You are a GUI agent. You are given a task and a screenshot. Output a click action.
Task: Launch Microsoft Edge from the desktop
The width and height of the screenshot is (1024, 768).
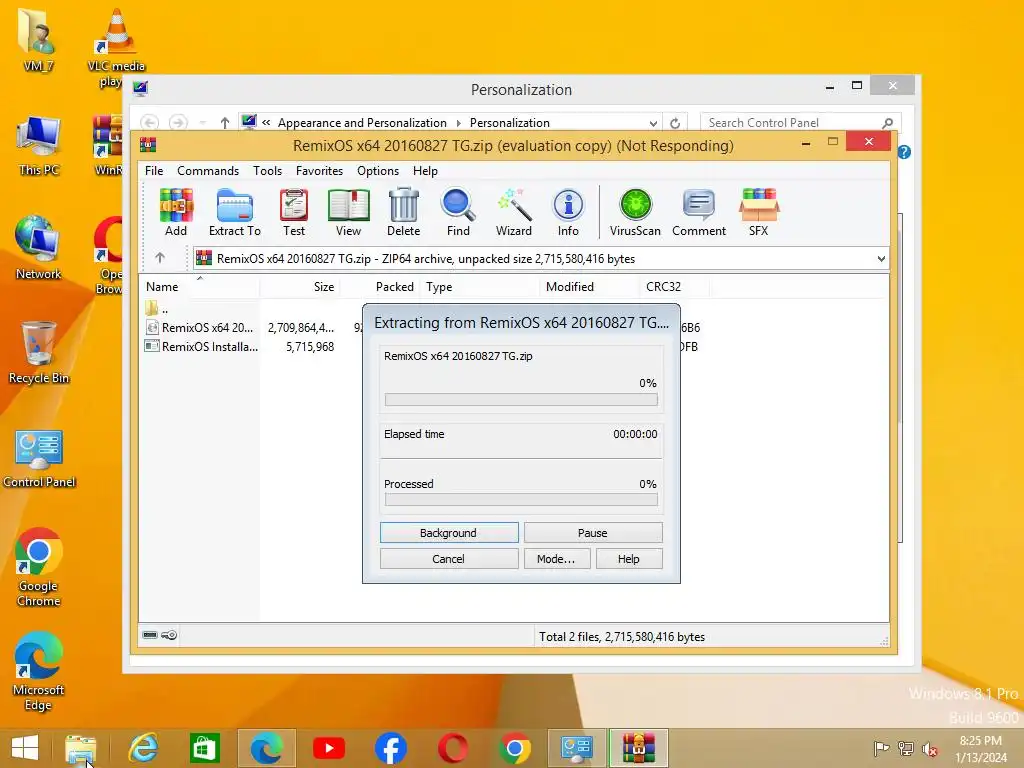[38, 671]
